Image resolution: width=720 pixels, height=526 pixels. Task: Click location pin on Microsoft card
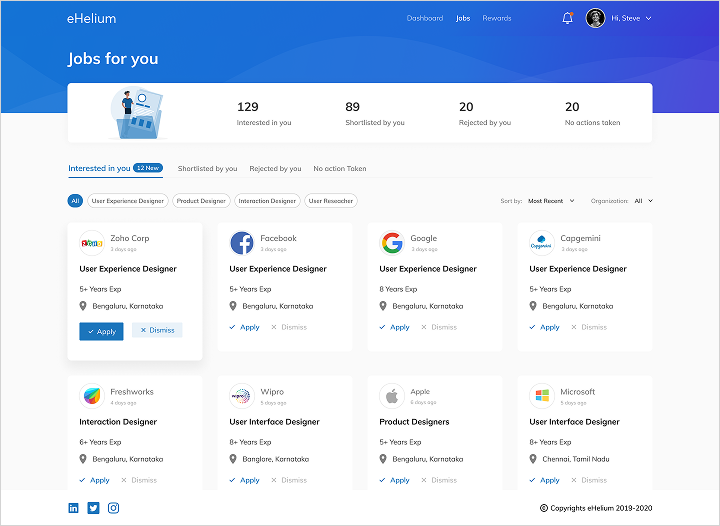pyautogui.click(x=533, y=459)
